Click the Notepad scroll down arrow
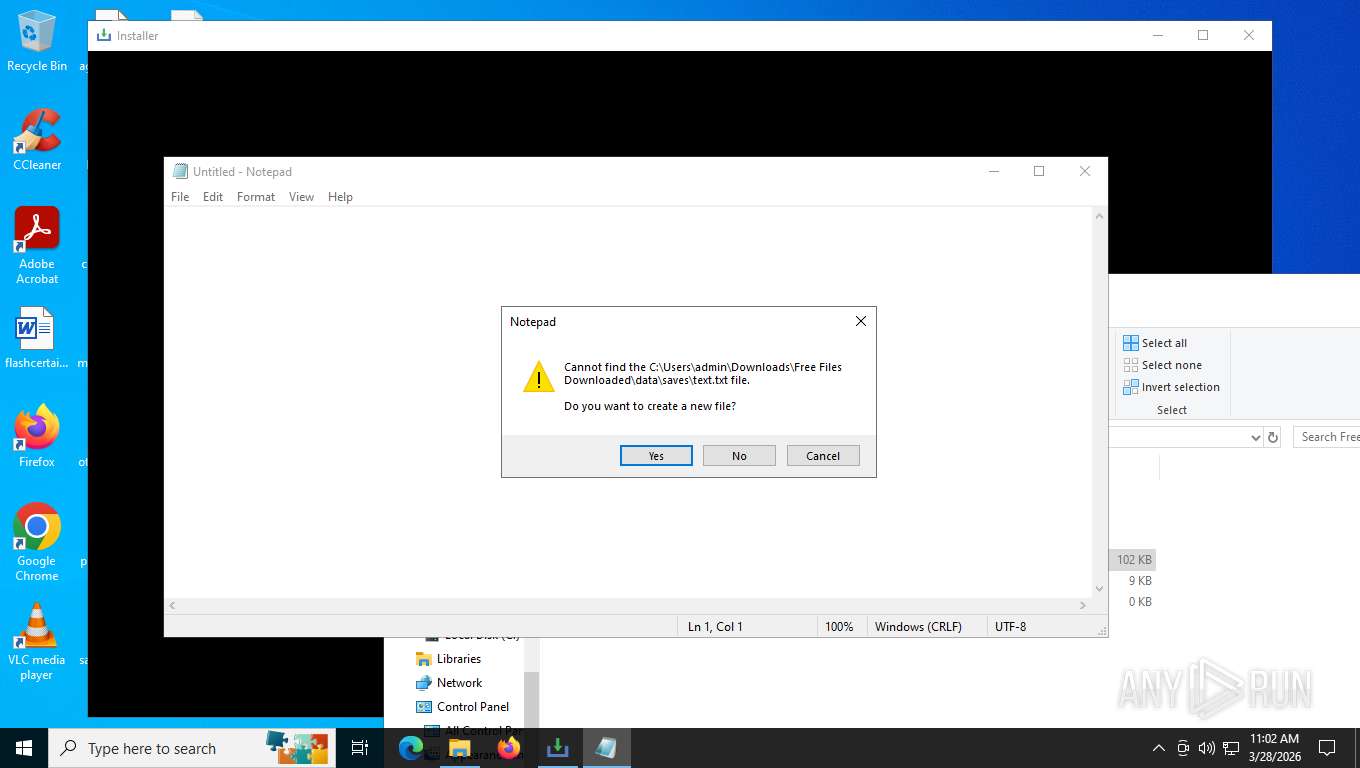1360x768 pixels. (x=1100, y=589)
